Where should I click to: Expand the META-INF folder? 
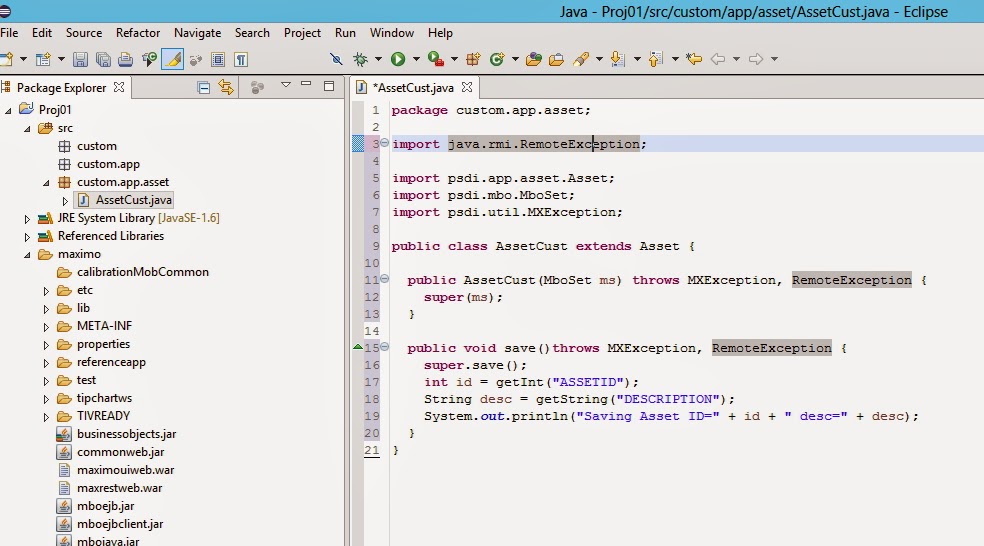point(46,327)
